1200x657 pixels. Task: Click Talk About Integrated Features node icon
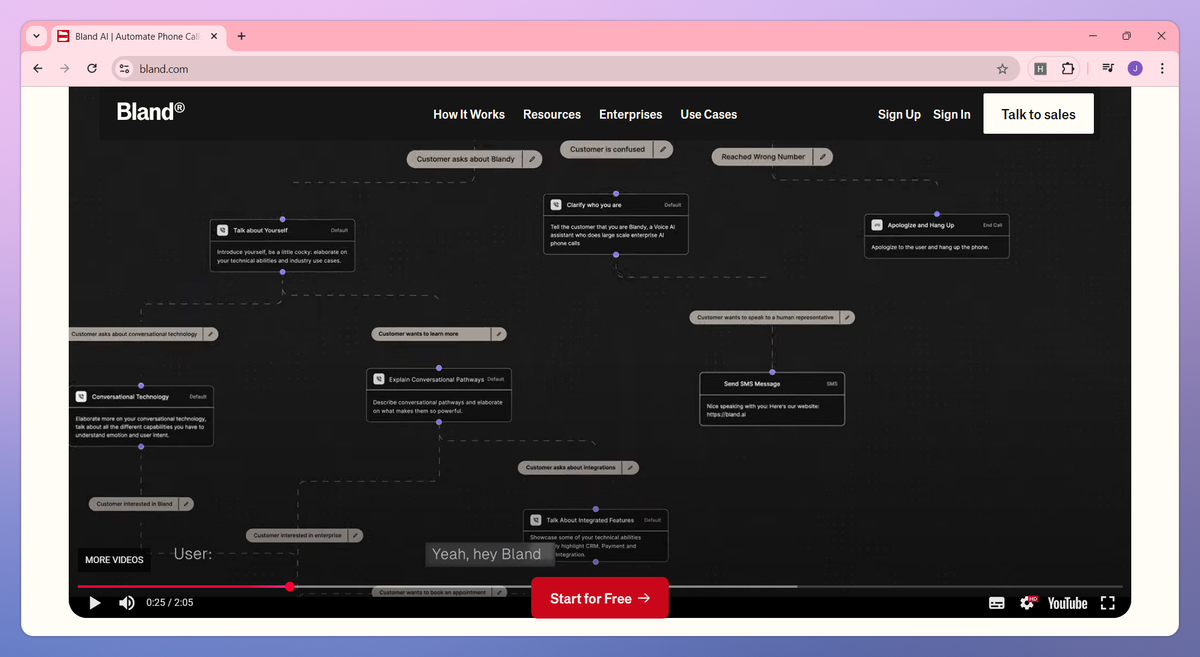pos(536,520)
